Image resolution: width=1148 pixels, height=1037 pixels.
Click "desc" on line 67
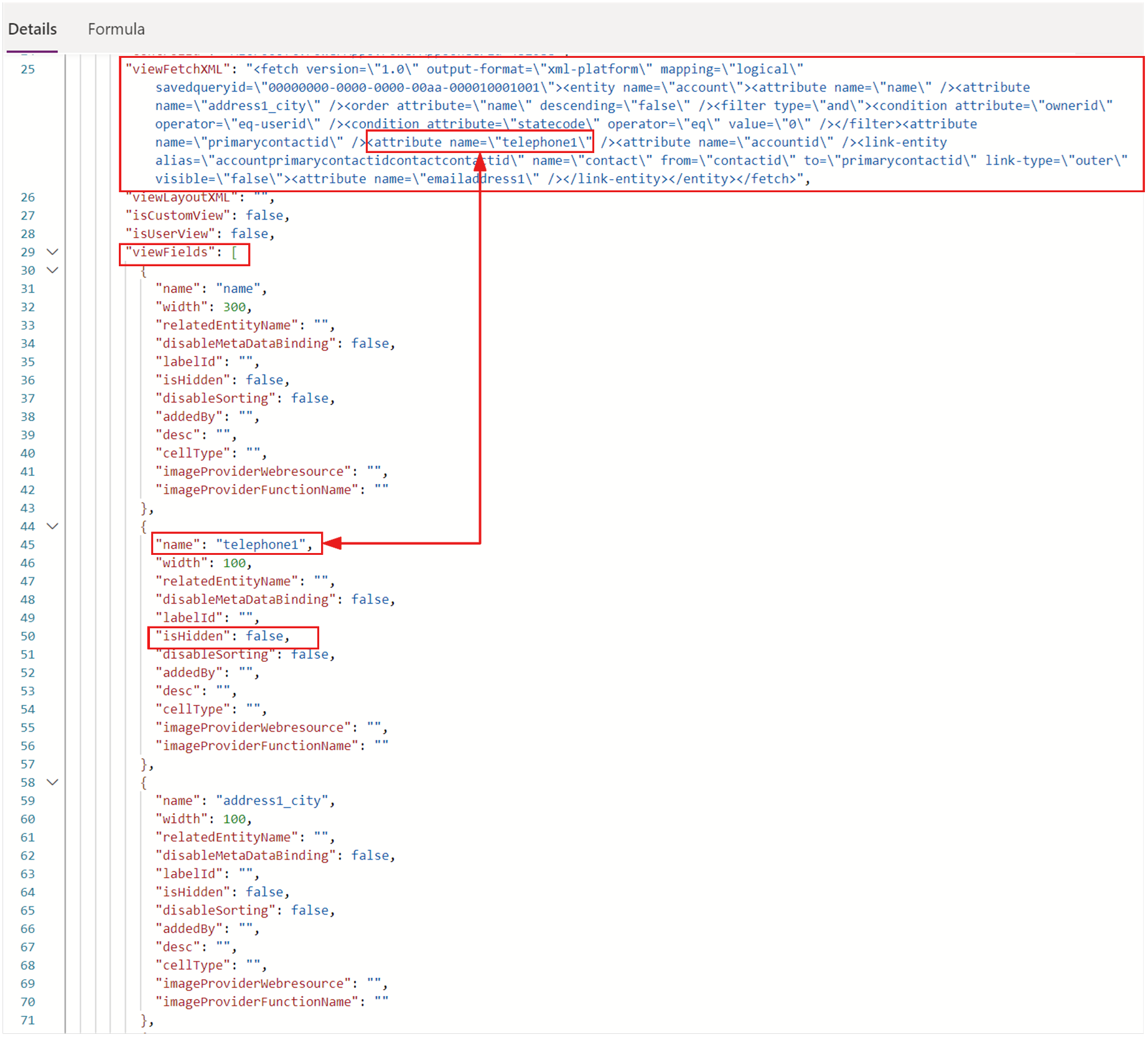178,947
